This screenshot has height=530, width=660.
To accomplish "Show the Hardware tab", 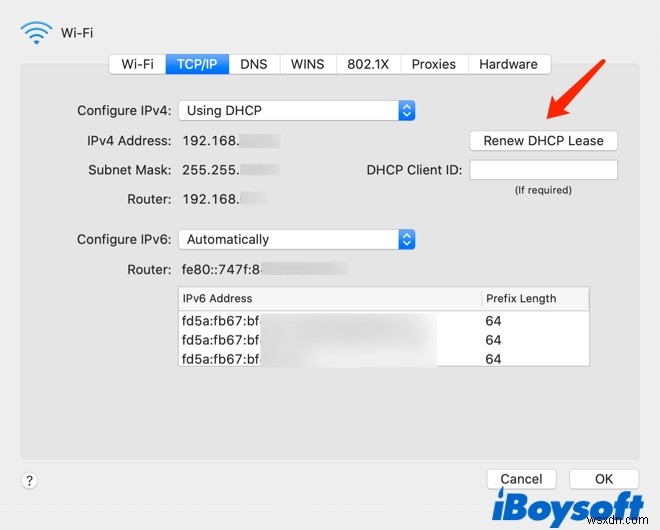I will [508, 64].
